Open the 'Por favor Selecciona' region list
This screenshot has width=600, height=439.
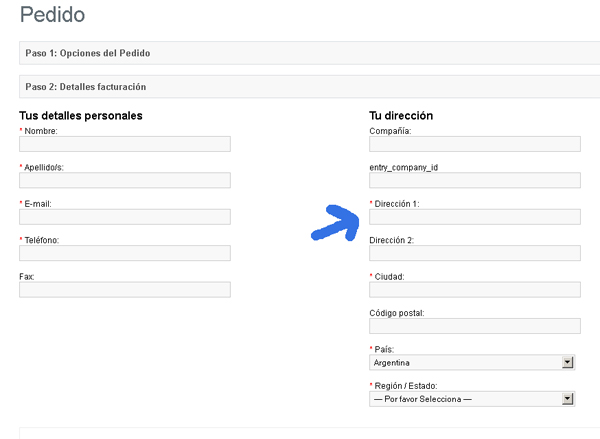click(472, 399)
